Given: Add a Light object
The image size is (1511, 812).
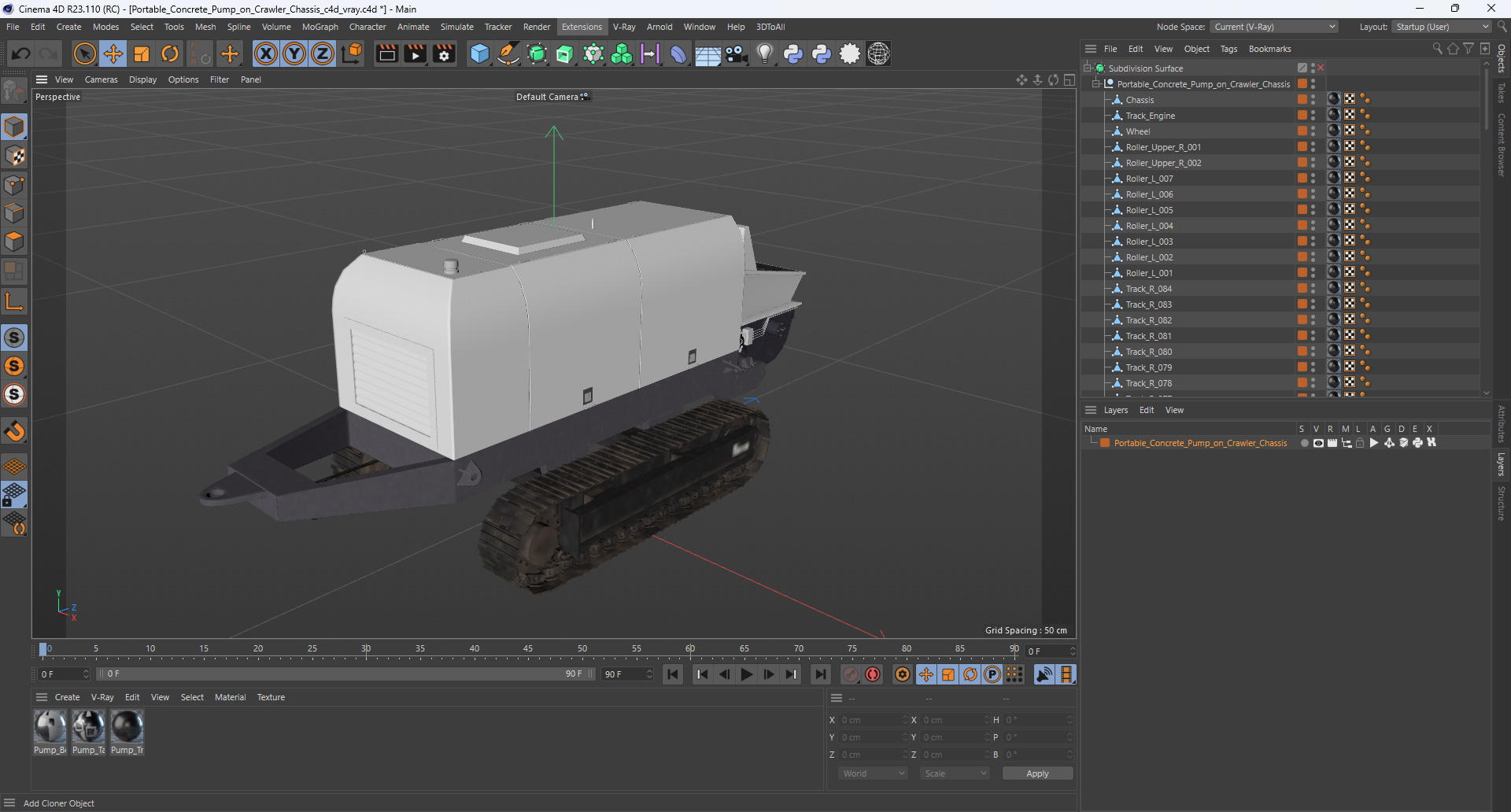Looking at the screenshot, I should point(765,54).
